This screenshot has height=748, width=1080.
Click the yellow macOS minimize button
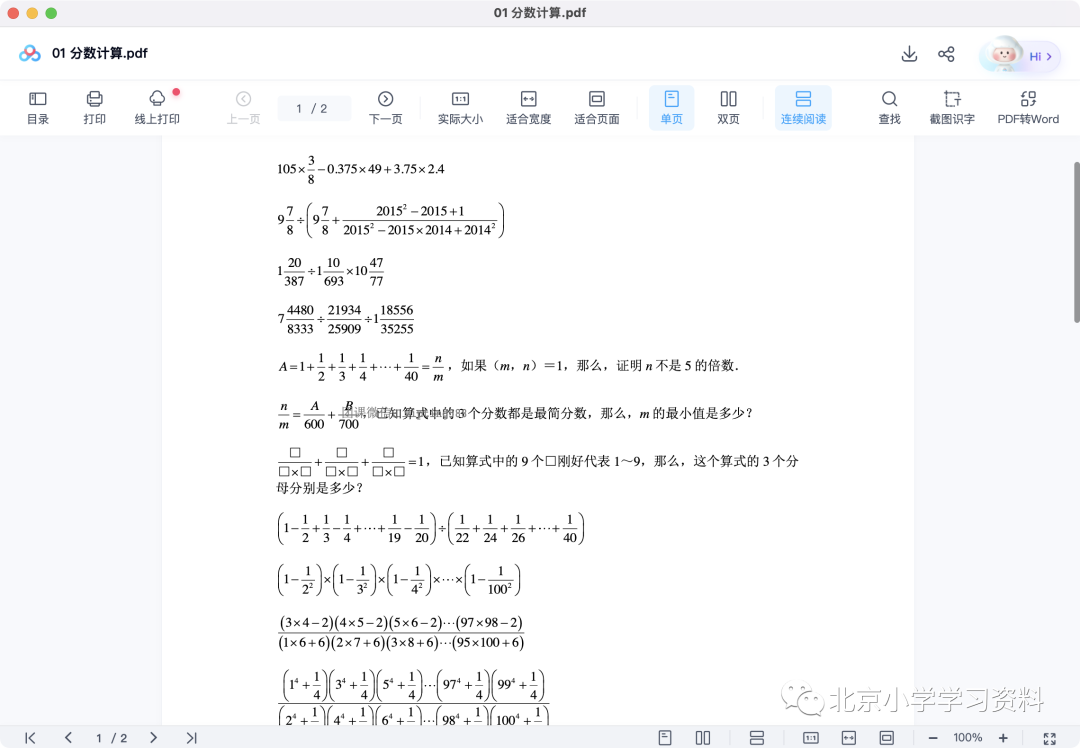pos(32,13)
